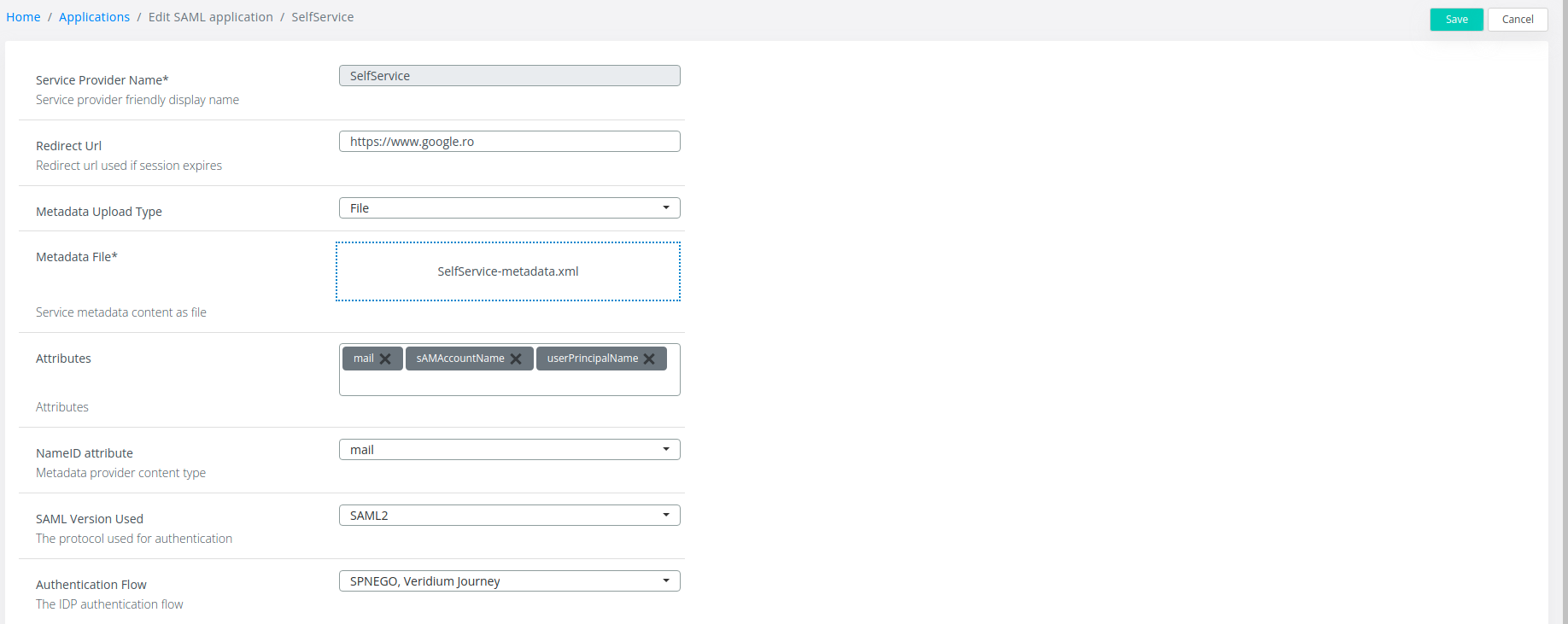
Task: Open the SAML Version Used dropdown
Action: tap(509, 516)
